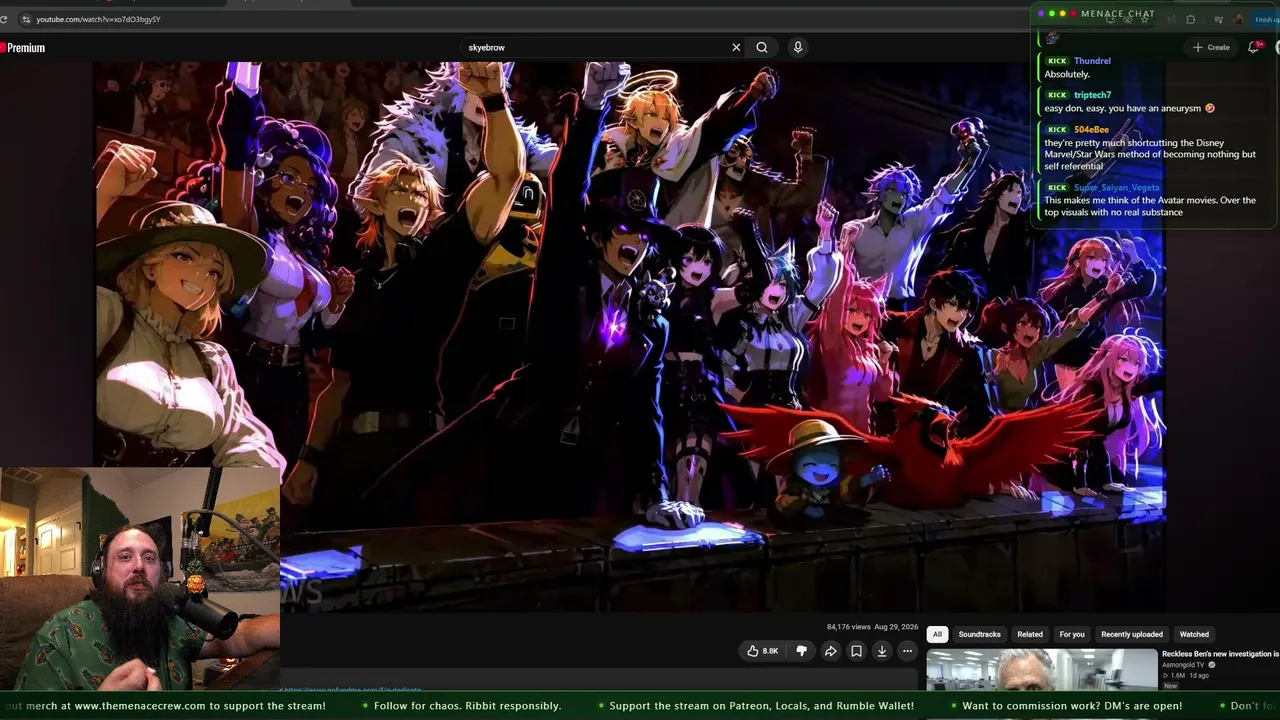Click the Create button
The image size is (1280, 720).
click(x=1211, y=47)
